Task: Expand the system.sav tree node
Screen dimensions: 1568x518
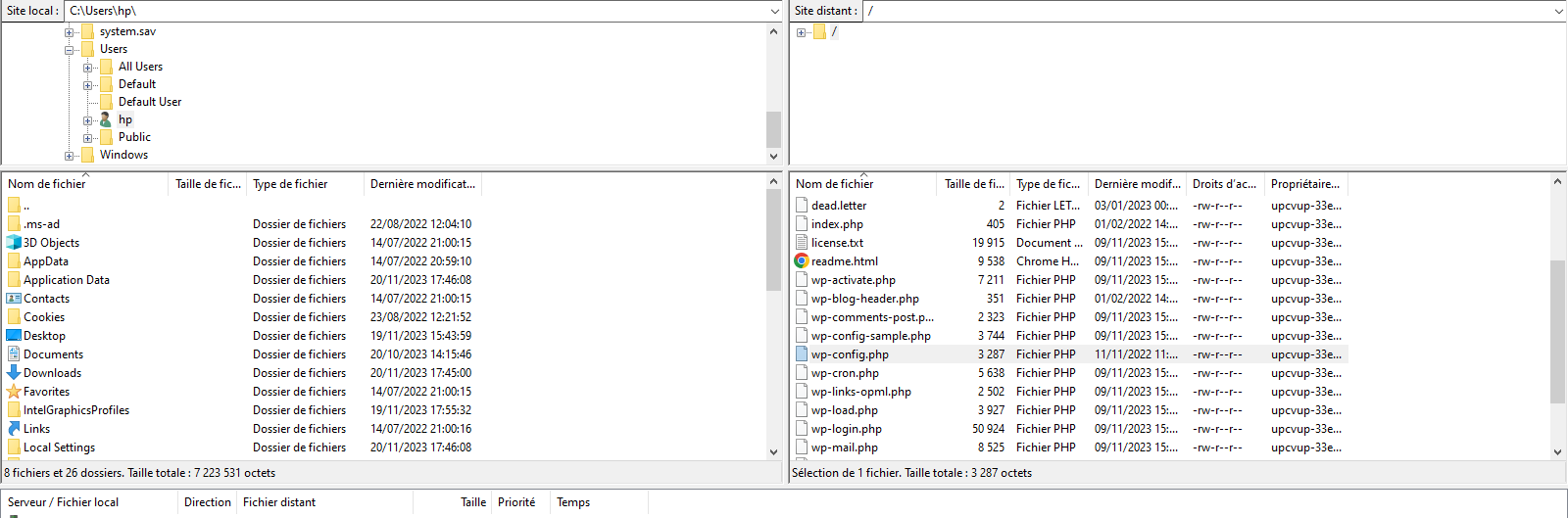Action: (x=70, y=32)
